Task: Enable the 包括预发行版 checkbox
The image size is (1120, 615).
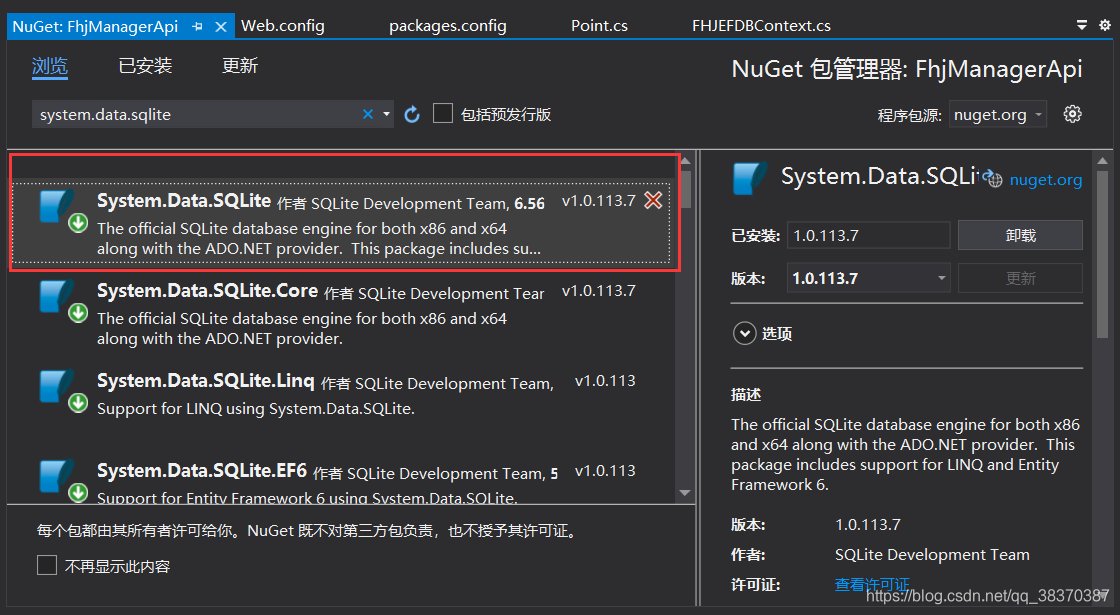Action: tap(443, 113)
